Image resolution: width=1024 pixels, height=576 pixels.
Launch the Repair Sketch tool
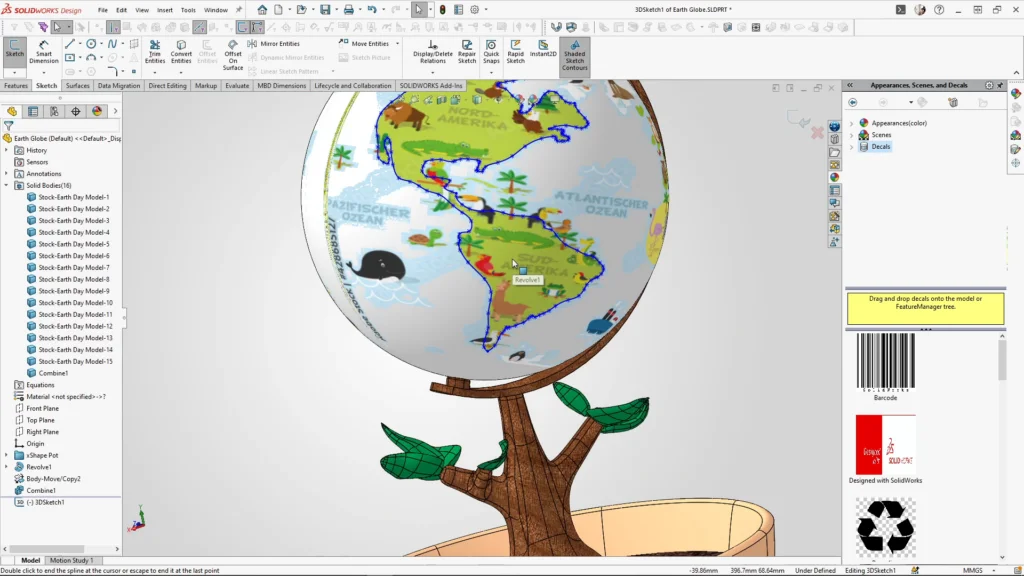click(x=467, y=52)
